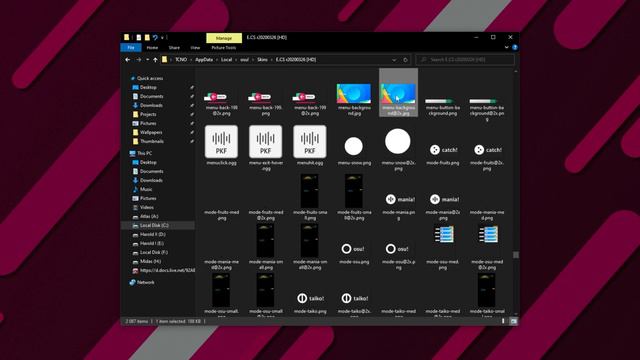Screen dimensions: 640x360
Task: Open the Share ribbon tab
Action: pos(174,48)
